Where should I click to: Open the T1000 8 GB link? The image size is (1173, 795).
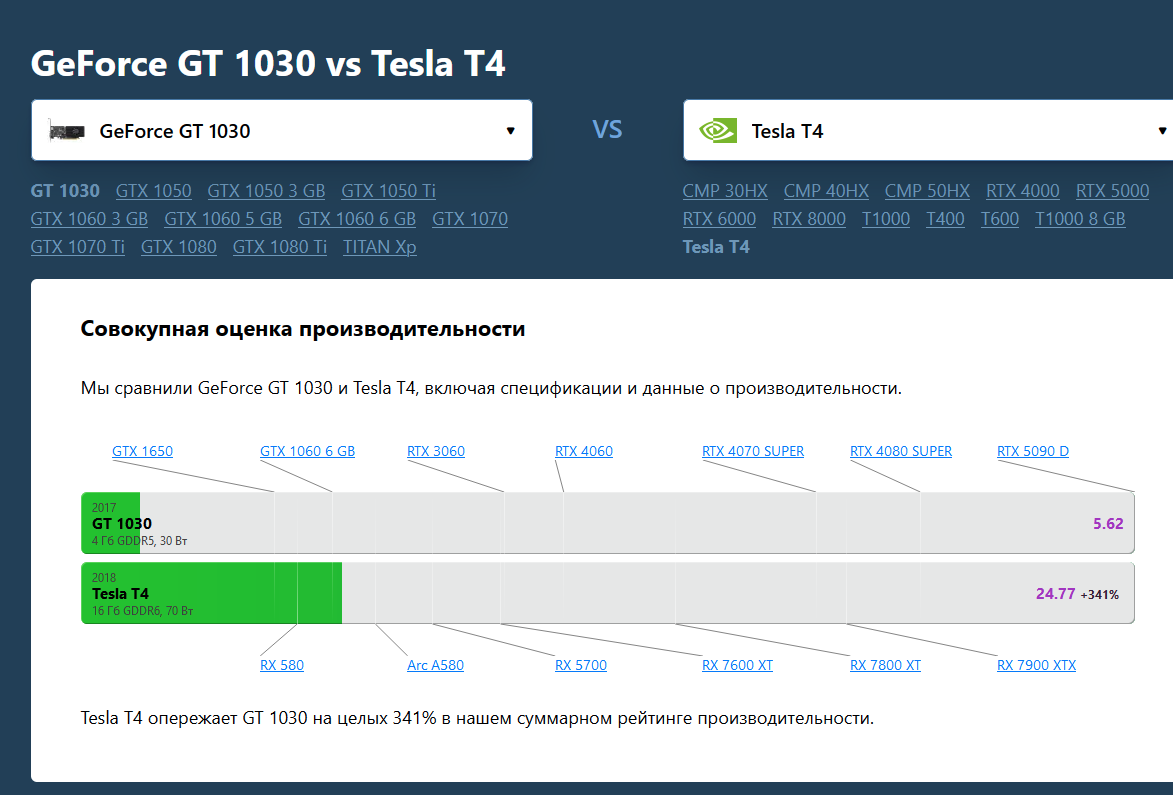(x=1079, y=219)
